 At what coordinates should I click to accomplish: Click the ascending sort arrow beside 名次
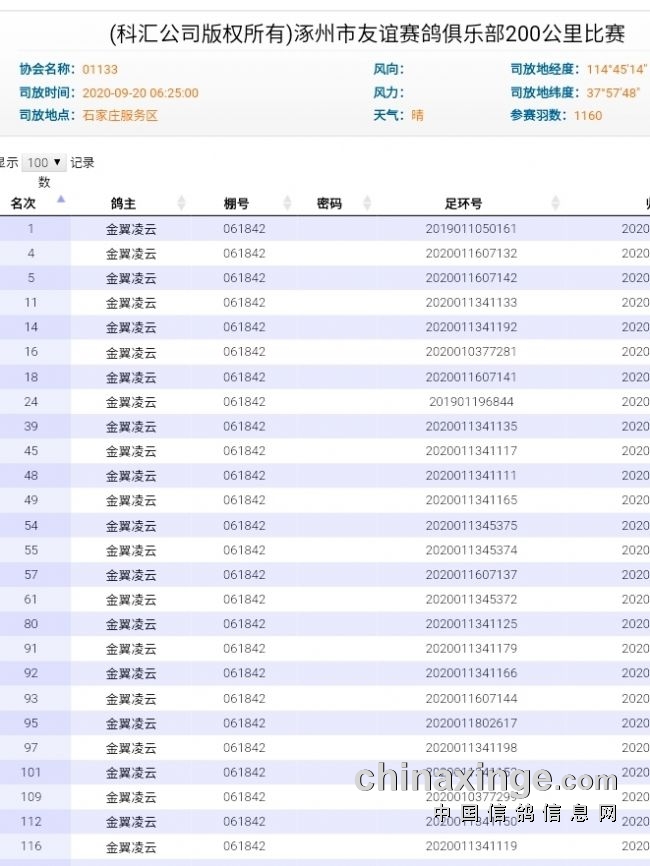pyautogui.click(x=61, y=200)
